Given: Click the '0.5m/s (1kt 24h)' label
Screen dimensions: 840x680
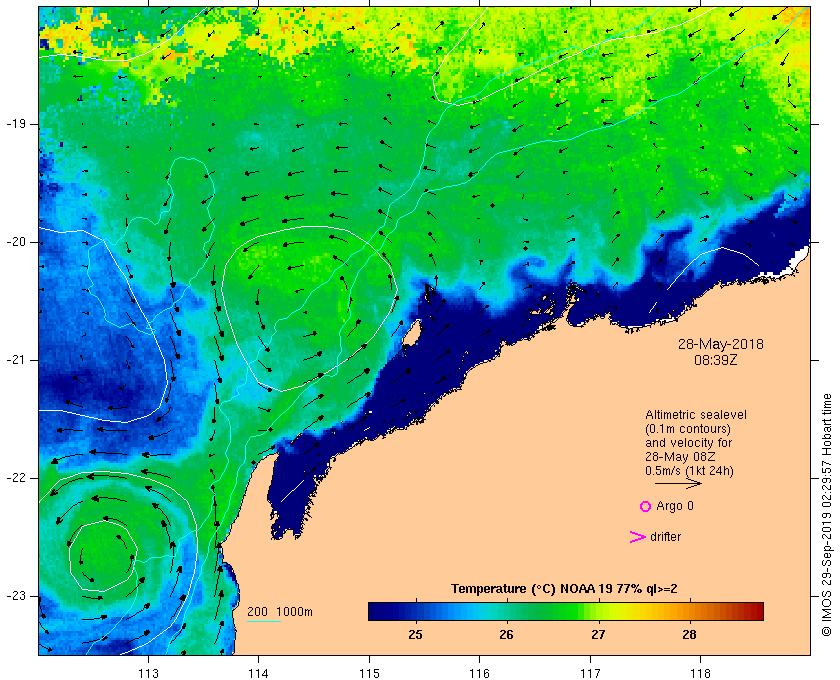Looking at the screenshot, I should [x=689, y=471].
